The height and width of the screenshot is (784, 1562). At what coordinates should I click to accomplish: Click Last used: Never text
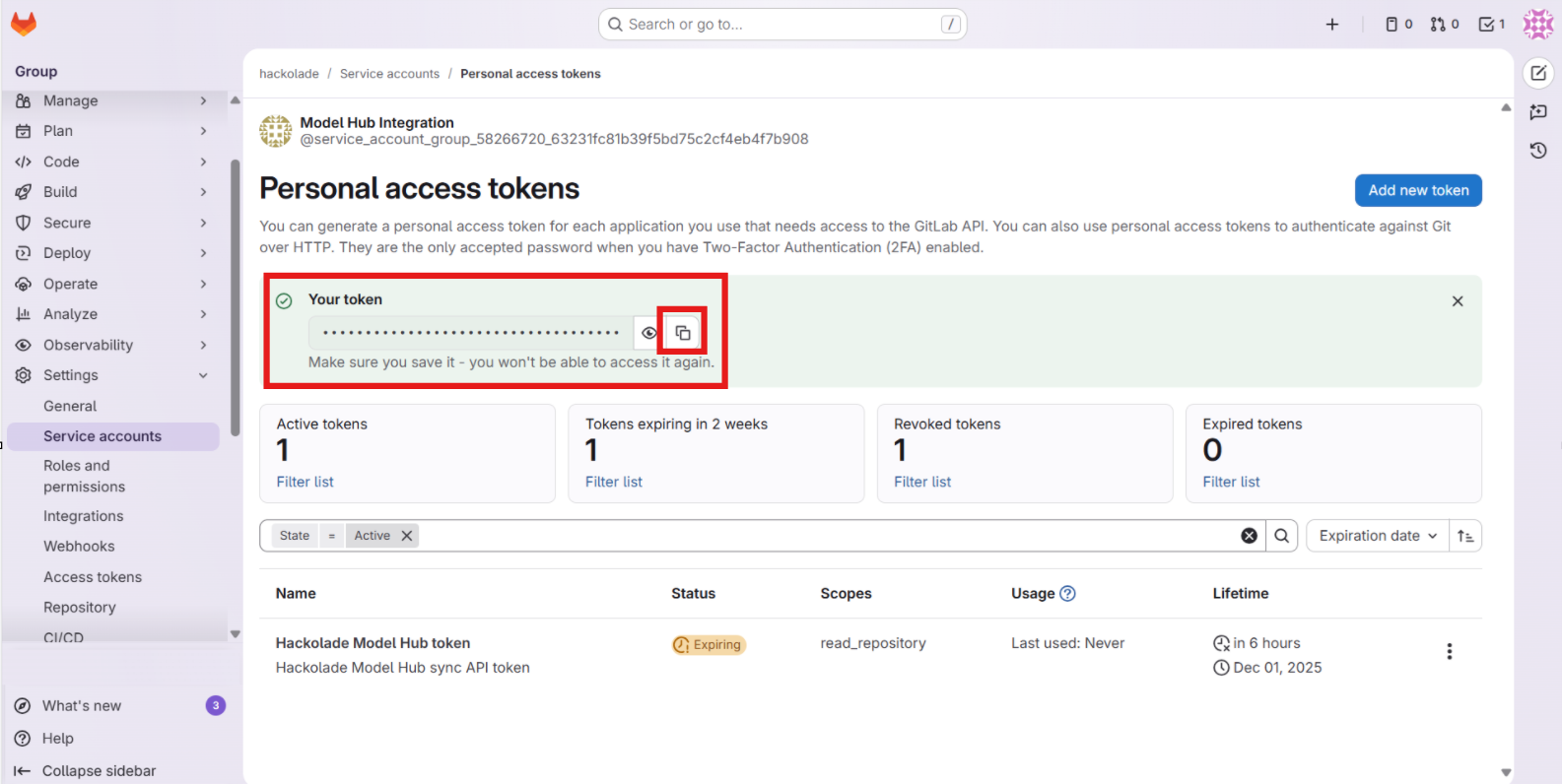(1067, 643)
